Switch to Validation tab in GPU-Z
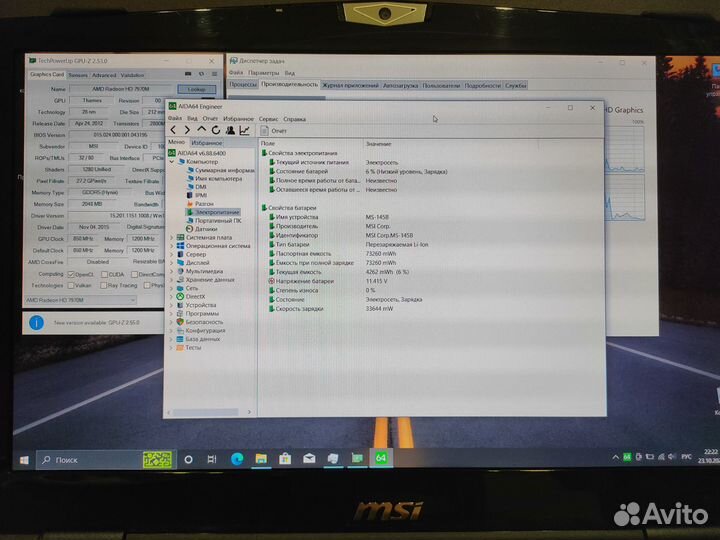The width and height of the screenshot is (720, 540). 132,75
